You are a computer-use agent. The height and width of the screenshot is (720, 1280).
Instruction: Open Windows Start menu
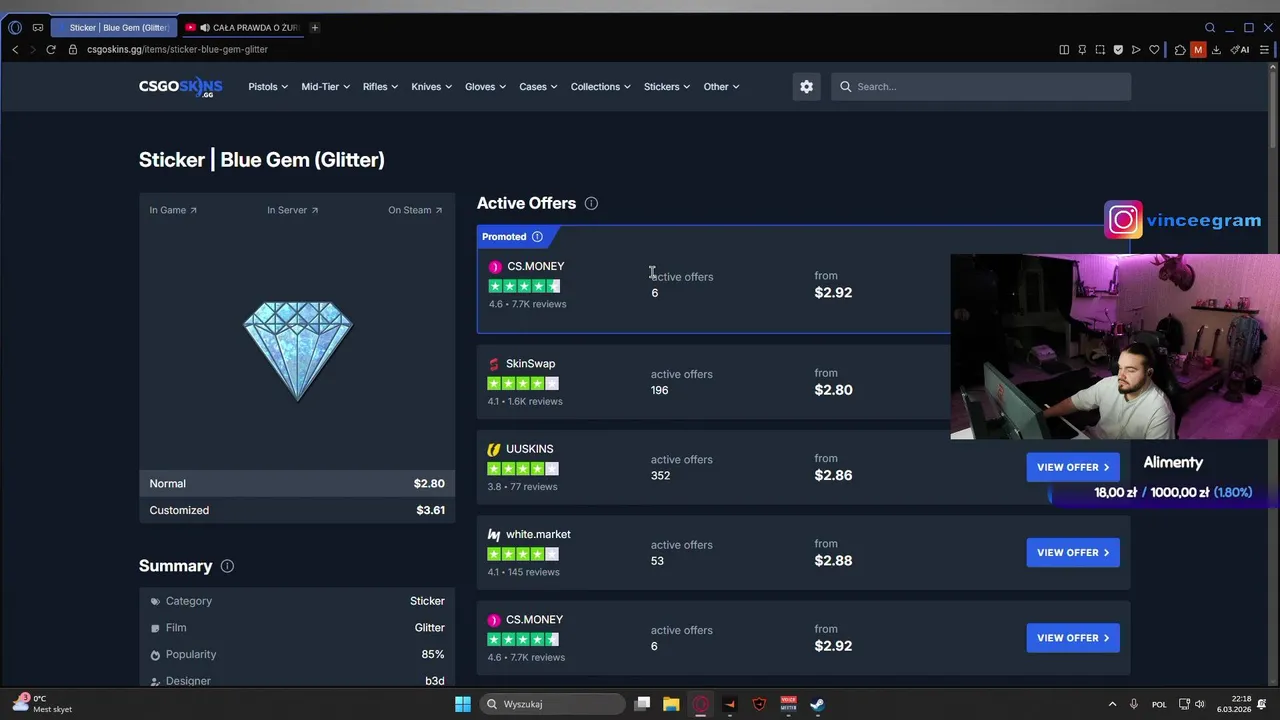[x=463, y=704]
